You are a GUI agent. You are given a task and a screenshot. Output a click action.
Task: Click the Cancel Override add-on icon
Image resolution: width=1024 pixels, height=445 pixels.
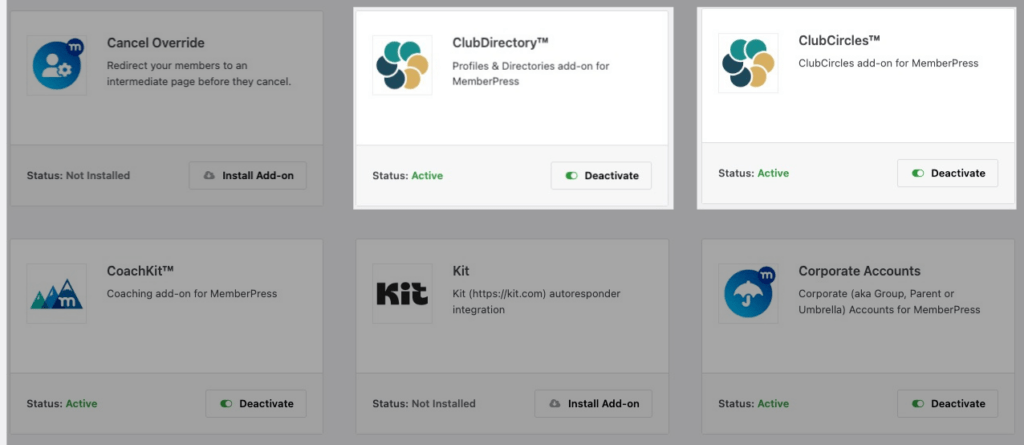pyautogui.click(x=57, y=65)
